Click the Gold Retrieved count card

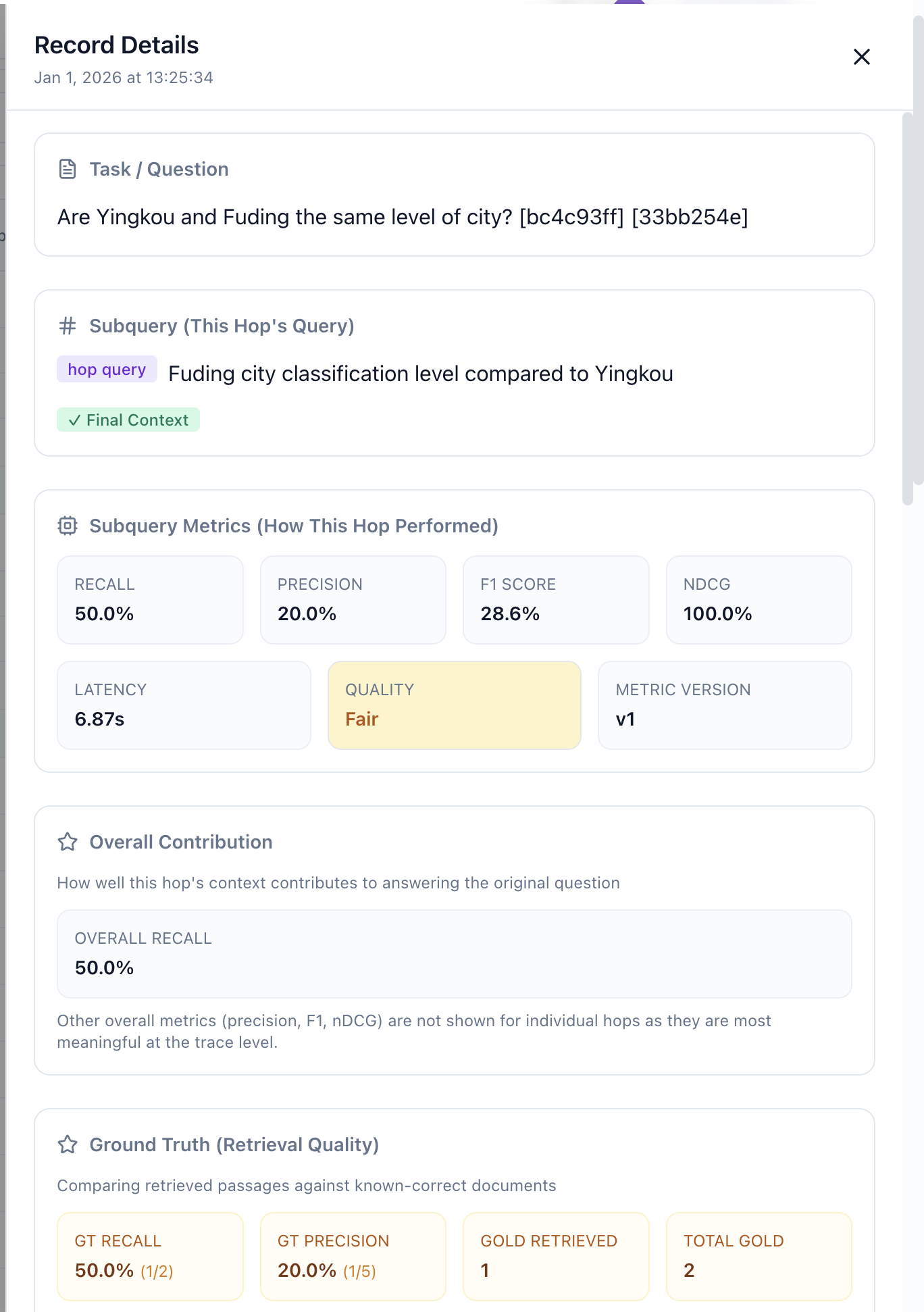555,1256
